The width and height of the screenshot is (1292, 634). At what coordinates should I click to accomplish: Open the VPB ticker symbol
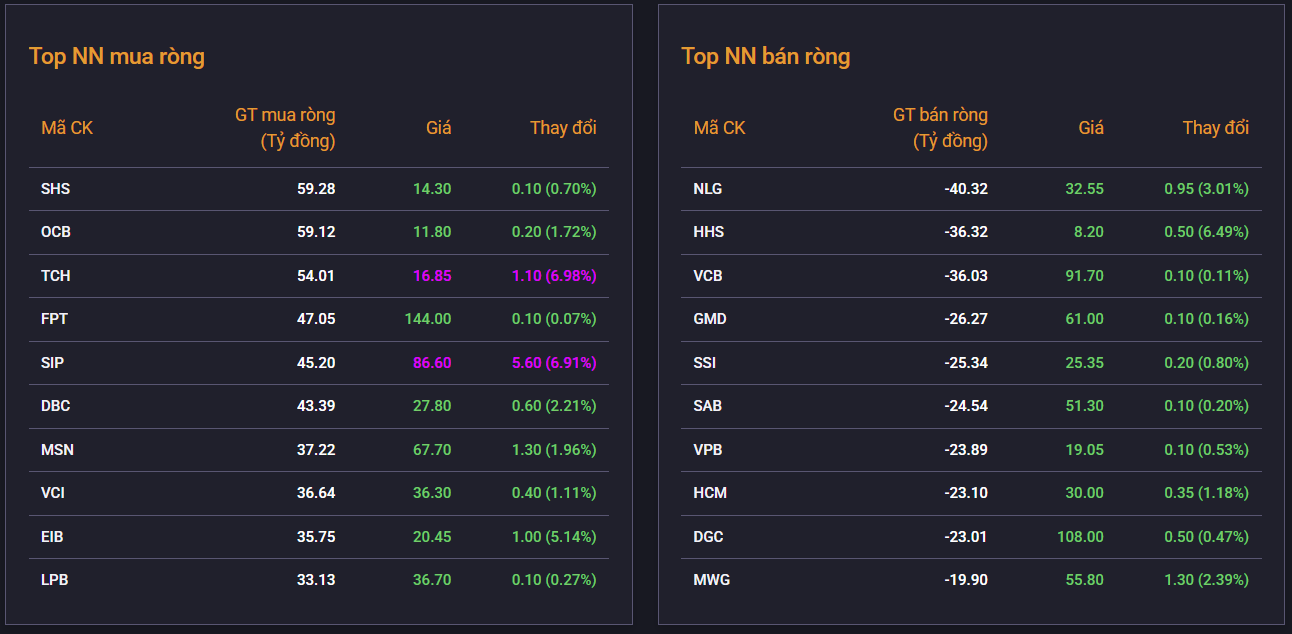point(708,449)
